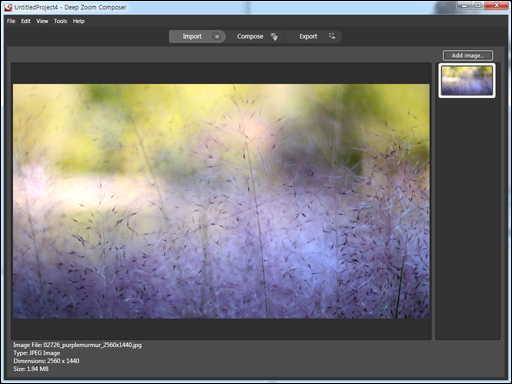
Task: Open the Edit menu
Action: [x=26, y=21]
